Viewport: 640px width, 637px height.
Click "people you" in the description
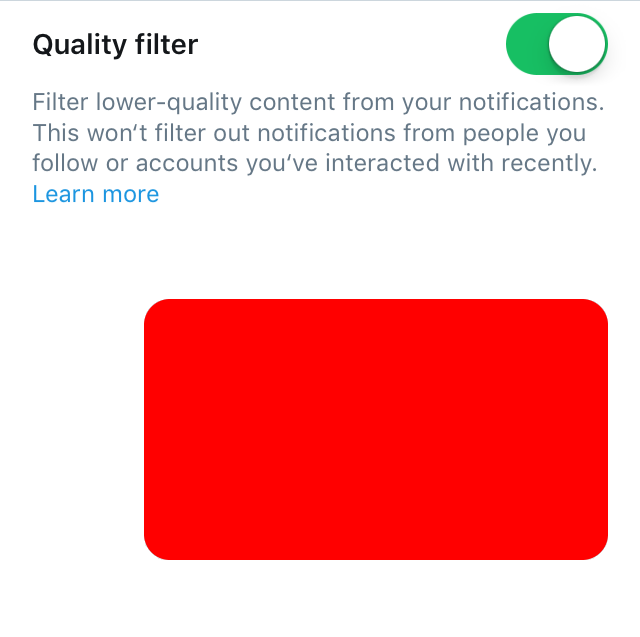click(x=524, y=134)
